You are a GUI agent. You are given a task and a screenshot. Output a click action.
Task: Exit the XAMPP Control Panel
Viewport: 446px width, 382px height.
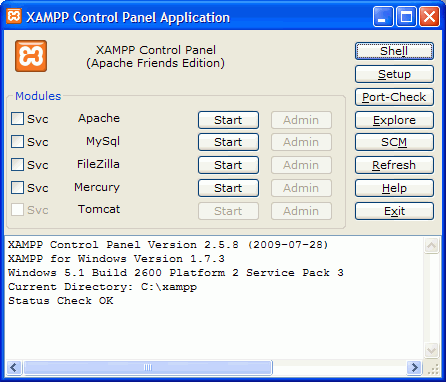click(394, 211)
